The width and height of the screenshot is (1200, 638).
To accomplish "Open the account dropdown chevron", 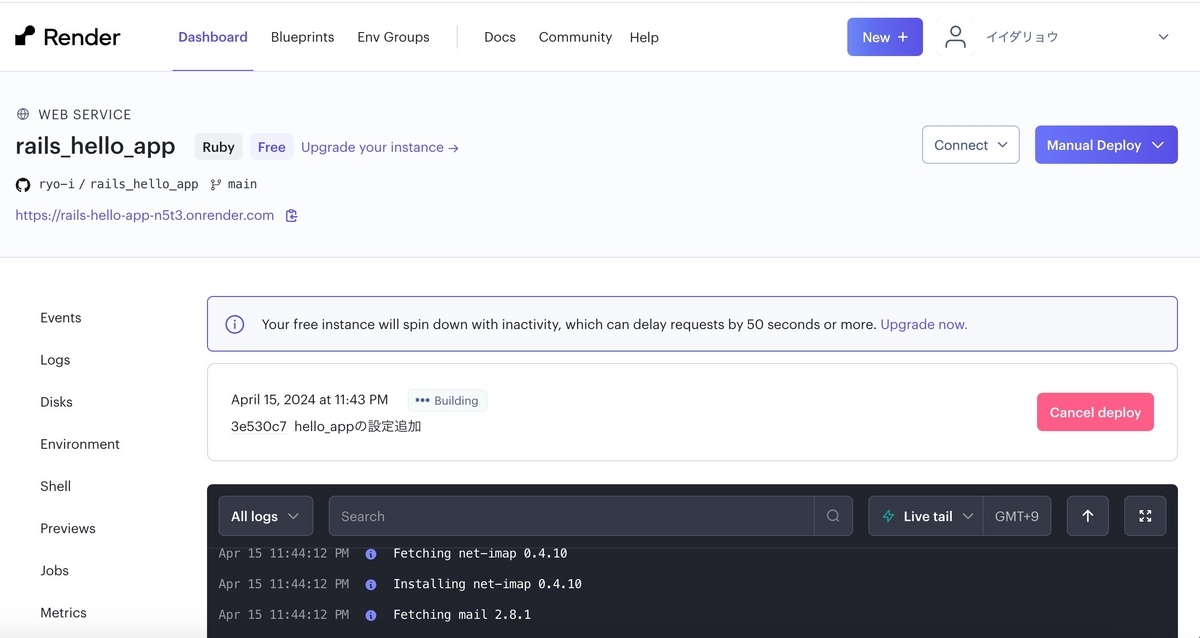I will (1163, 37).
